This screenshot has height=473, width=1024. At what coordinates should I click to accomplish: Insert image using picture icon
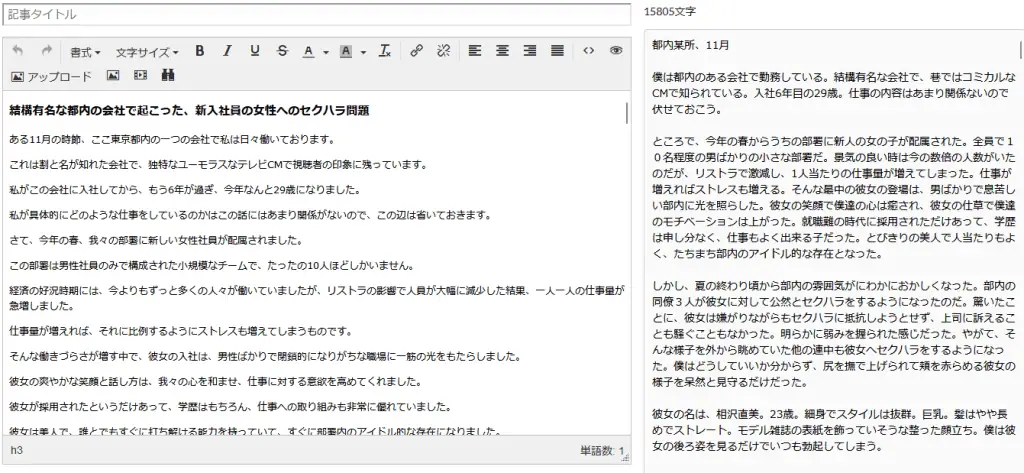[113, 76]
